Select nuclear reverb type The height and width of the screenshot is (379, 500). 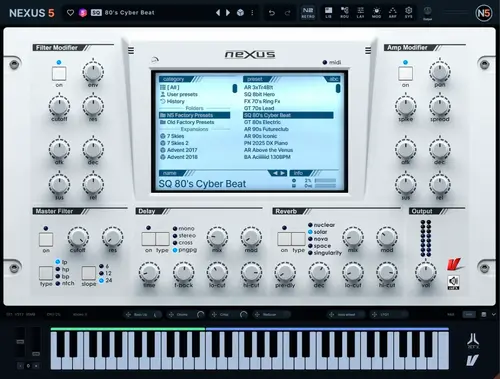(321, 225)
